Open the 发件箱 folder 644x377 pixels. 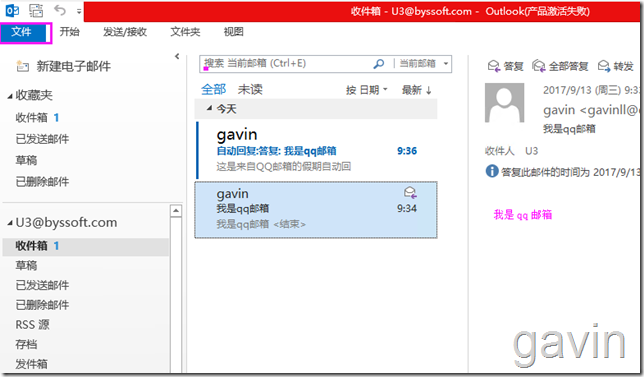point(32,364)
